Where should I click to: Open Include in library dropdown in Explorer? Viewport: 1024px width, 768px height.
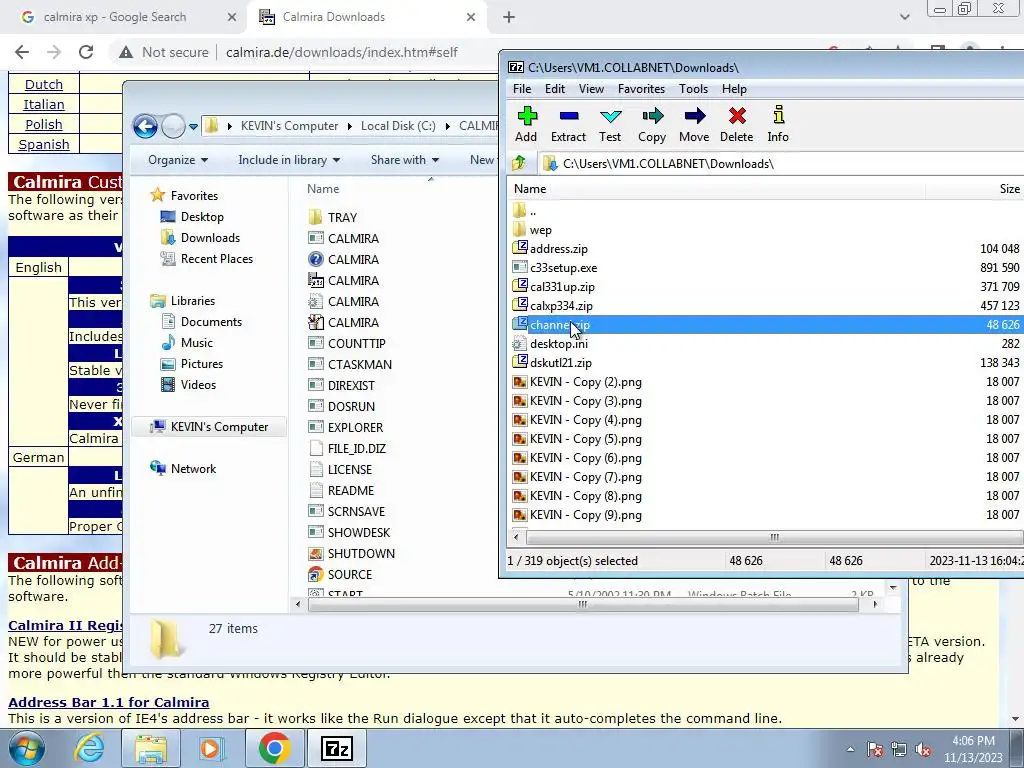[289, 160]
